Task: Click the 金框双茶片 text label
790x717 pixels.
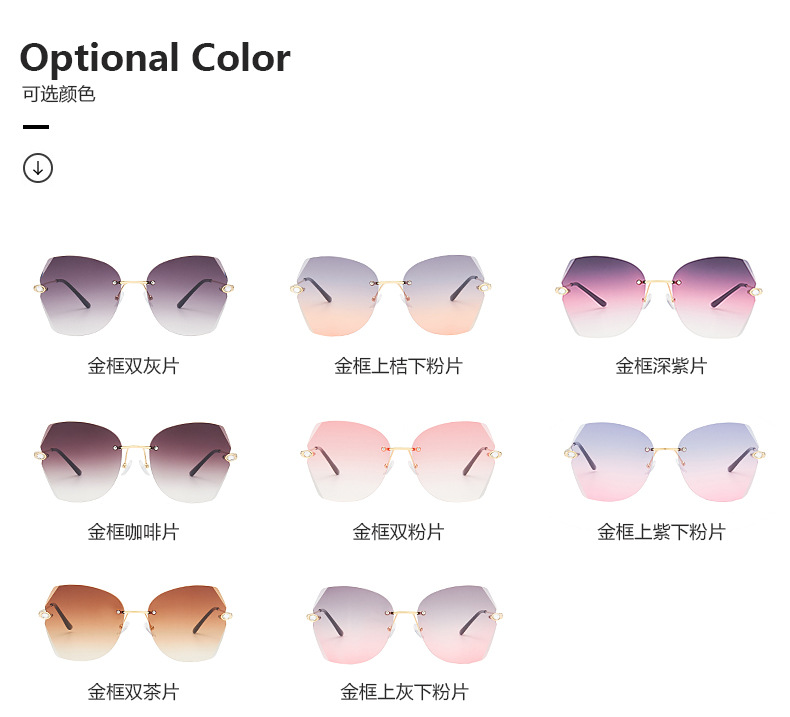Action: 133,692
